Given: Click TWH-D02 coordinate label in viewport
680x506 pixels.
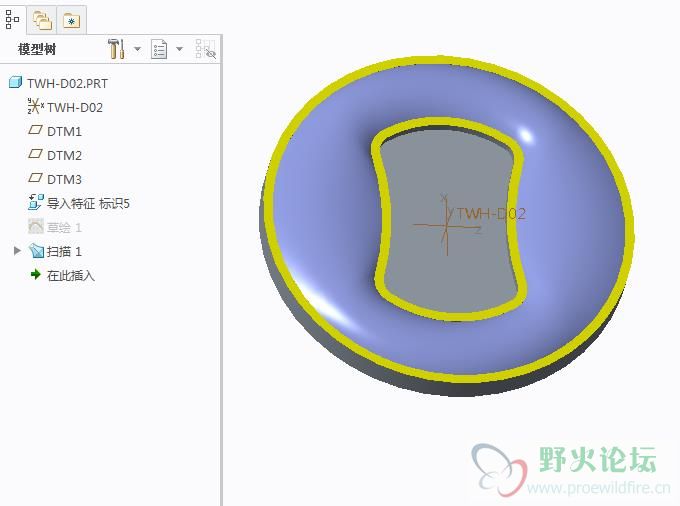Looking at the screenshot, I should [x=490, y=214].
